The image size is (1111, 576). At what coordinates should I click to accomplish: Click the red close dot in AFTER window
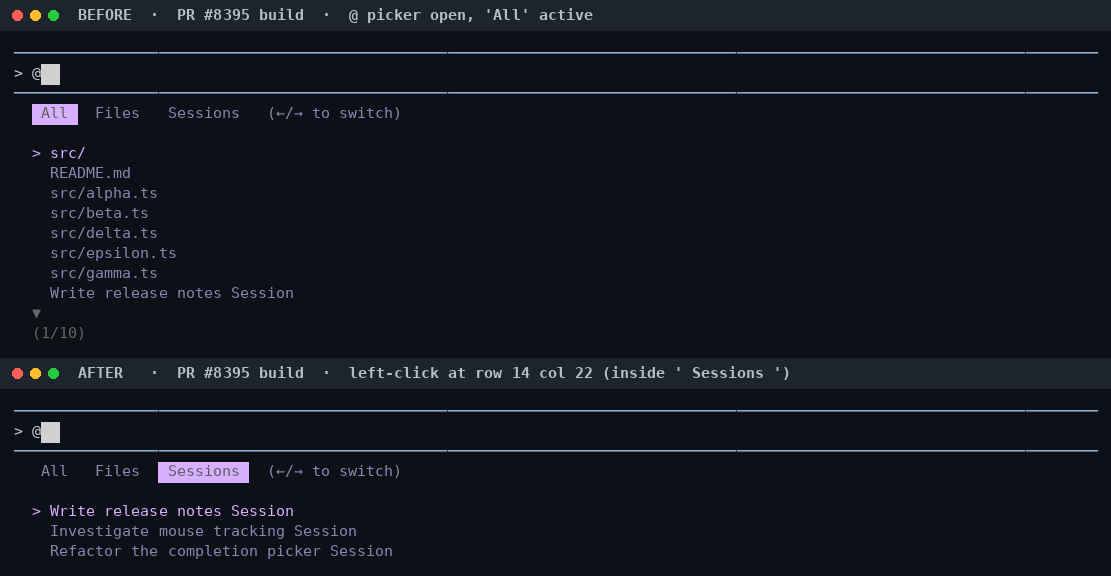(18, 373)
